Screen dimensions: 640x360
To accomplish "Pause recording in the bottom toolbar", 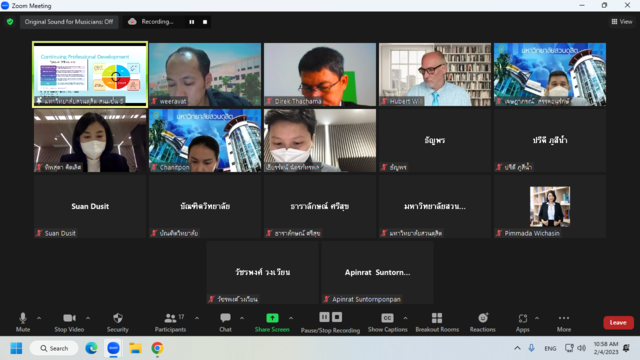I will [324, 317].
